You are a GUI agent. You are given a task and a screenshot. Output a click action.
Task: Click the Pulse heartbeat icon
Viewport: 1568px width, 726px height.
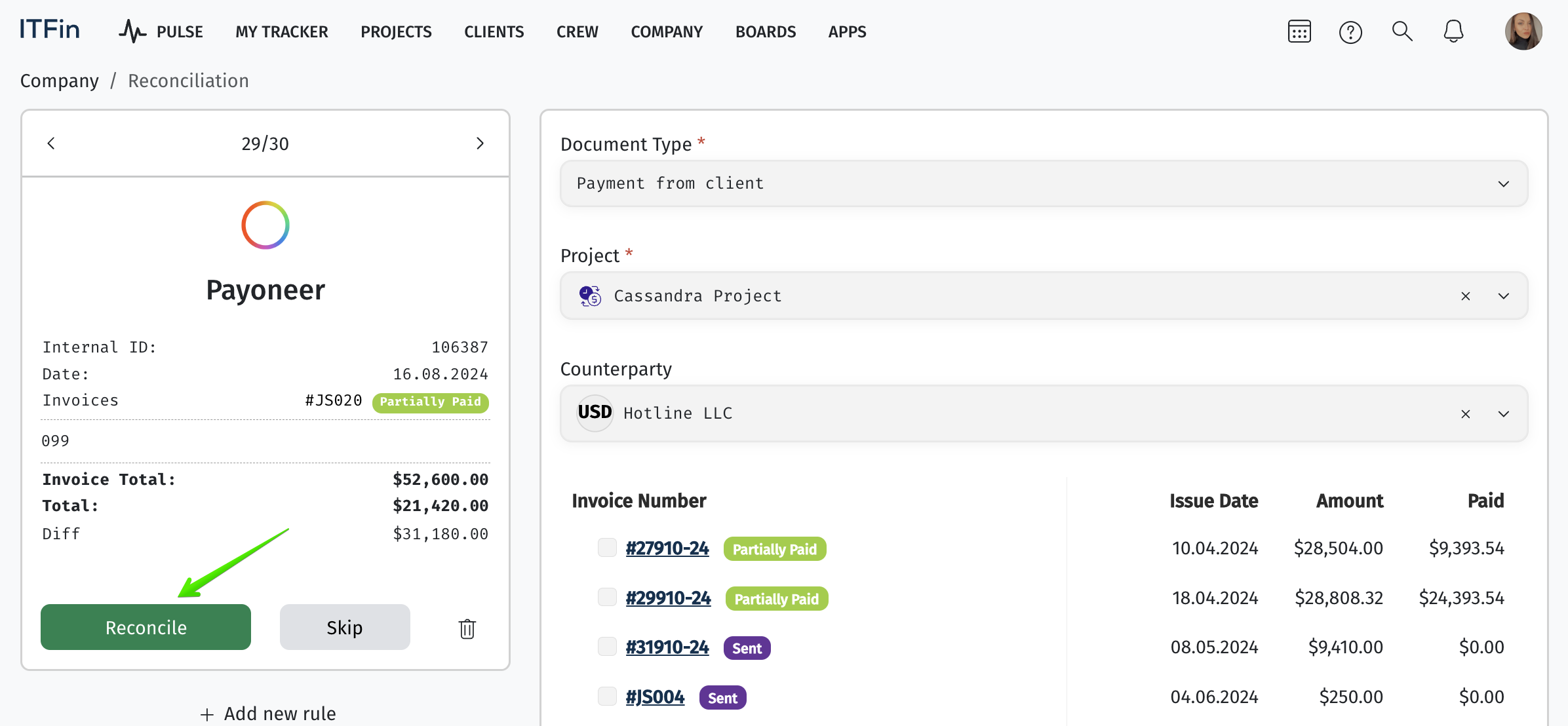coord(132,31)
